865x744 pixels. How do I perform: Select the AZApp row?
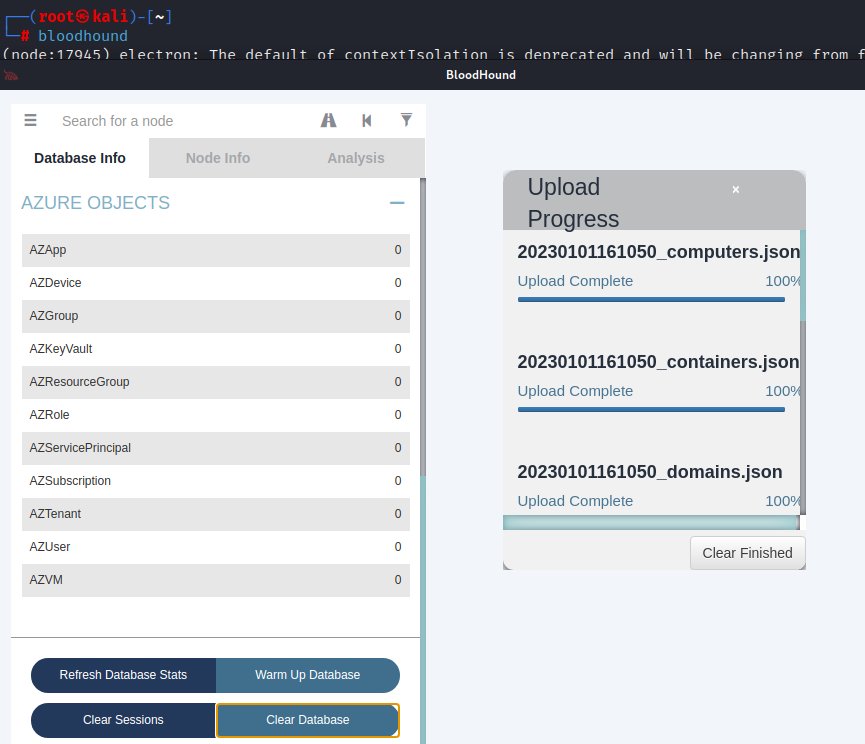point(216,250)
